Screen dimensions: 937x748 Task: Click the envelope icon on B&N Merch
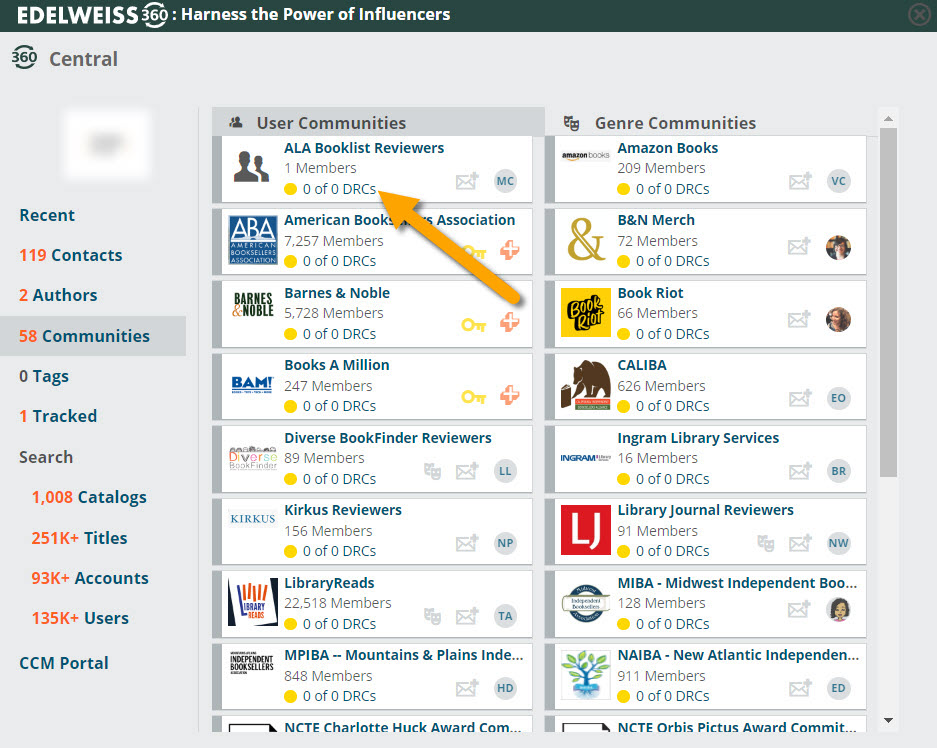[x=799, y=246]
